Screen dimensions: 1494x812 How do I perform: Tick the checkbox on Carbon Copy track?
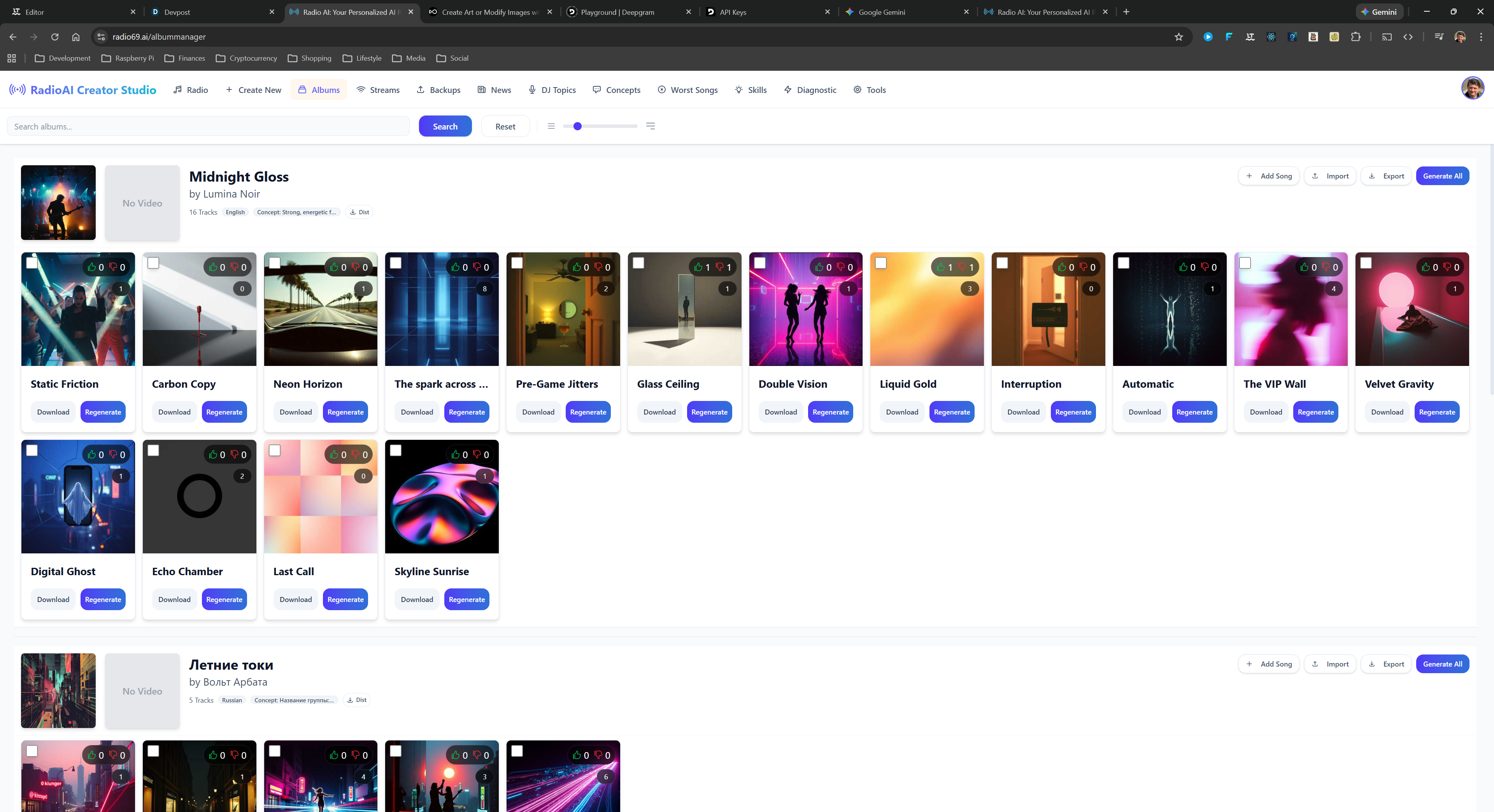[153, 263]
